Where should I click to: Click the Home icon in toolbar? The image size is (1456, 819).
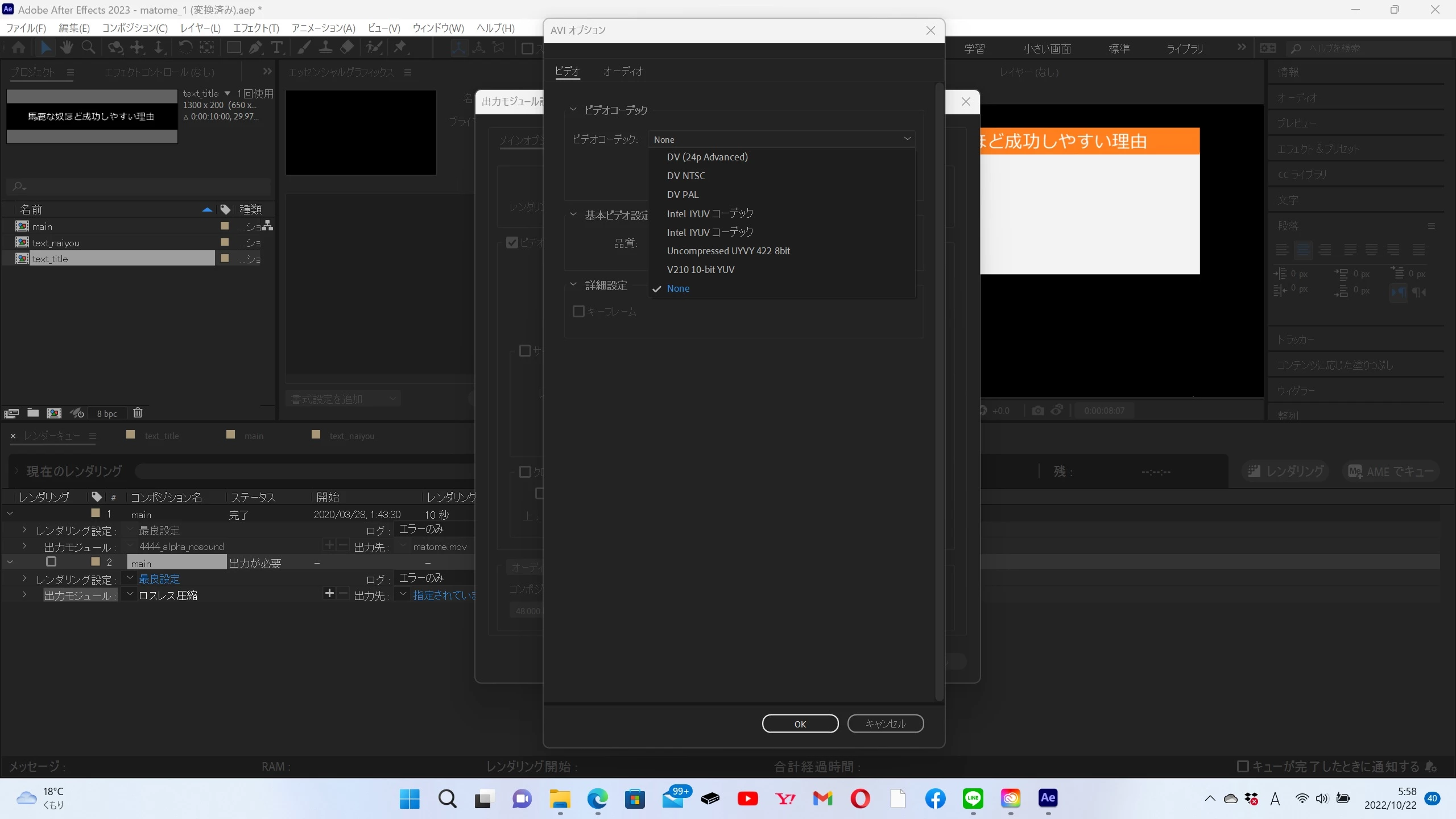click(x=18, y=47)
